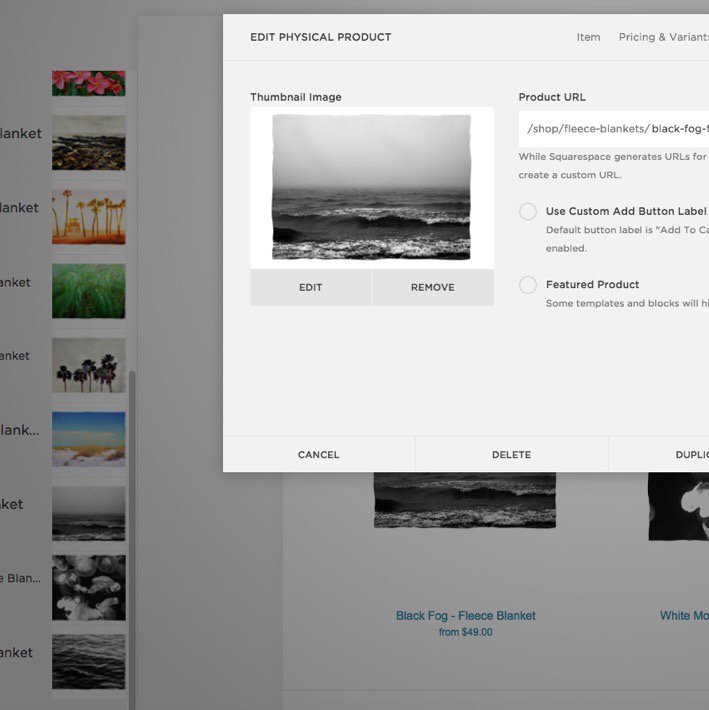Select the dark water ripples thumbnail
The height and width of the screenshot is (710, 709).
[89, 662]
